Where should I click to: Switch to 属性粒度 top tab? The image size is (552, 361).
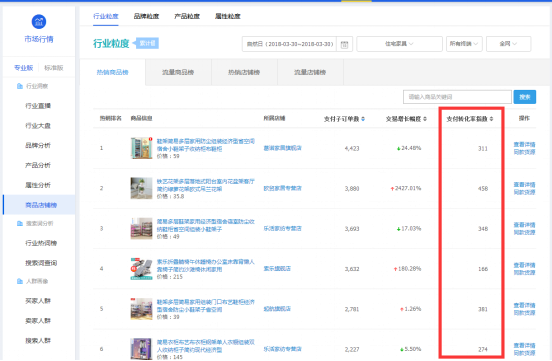click(x=228, y=16)
